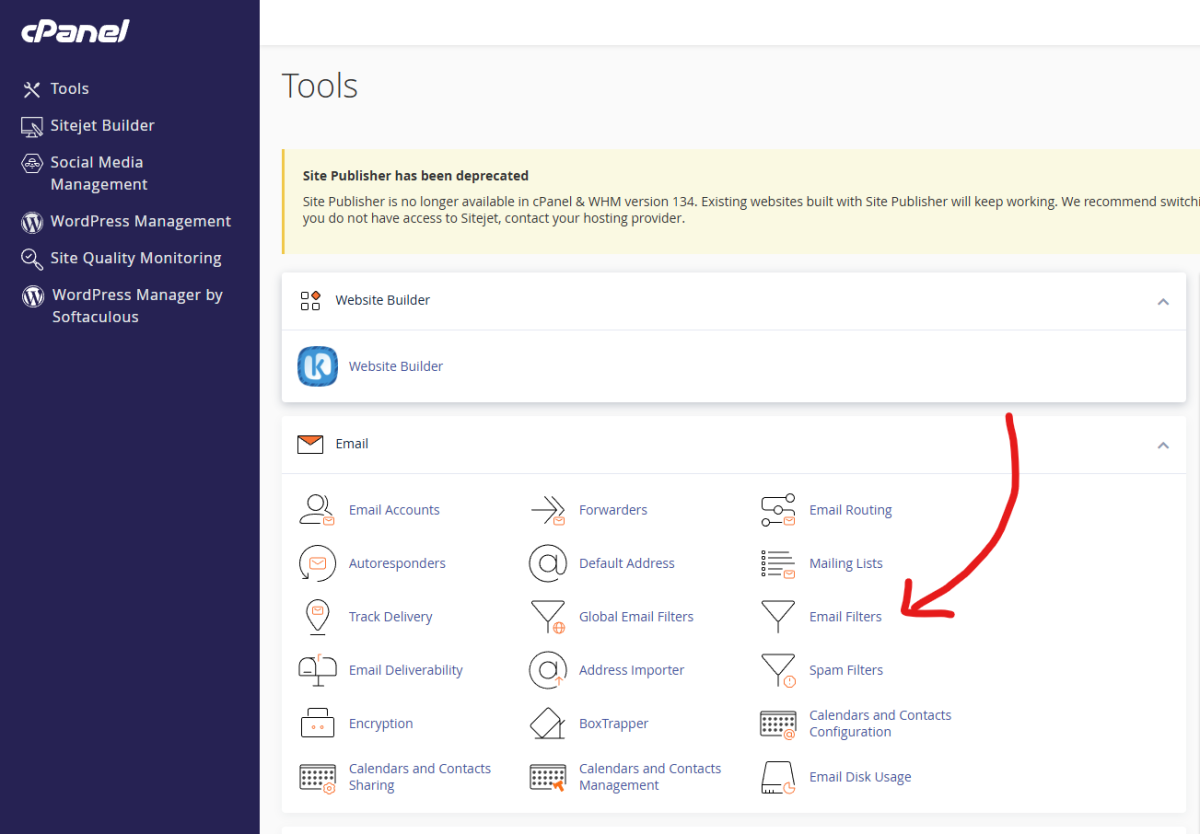Click the Mailing Lists link
1200x834 pixels.
pos(846,563)
